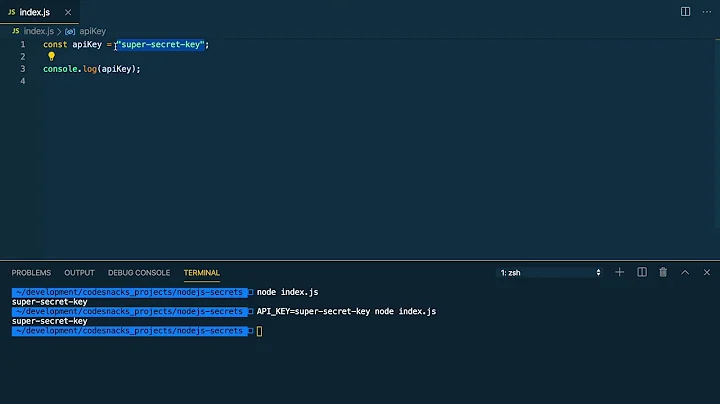Image resolution: width=720 pixels, height=404 pixels.
Task: Split the editor to the right
Action: (x=685, y=12)
